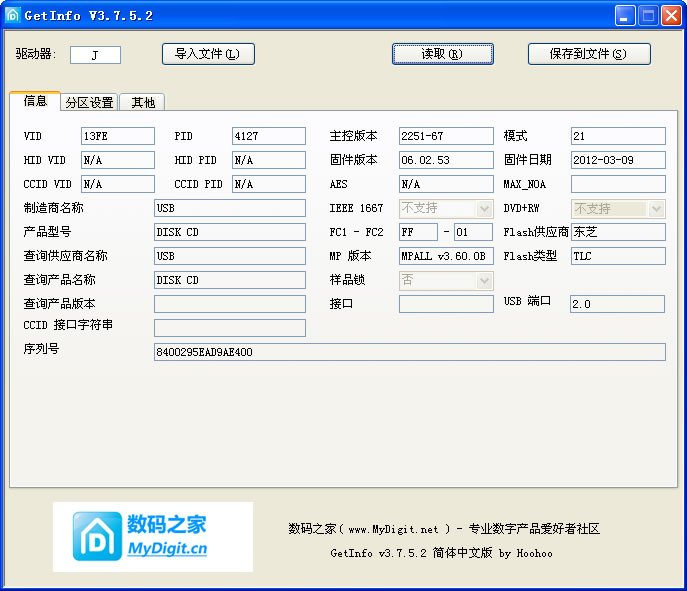687x591 pixels.
Task: Maximize the GetInfo window
Action: click(x=648, y=16)
